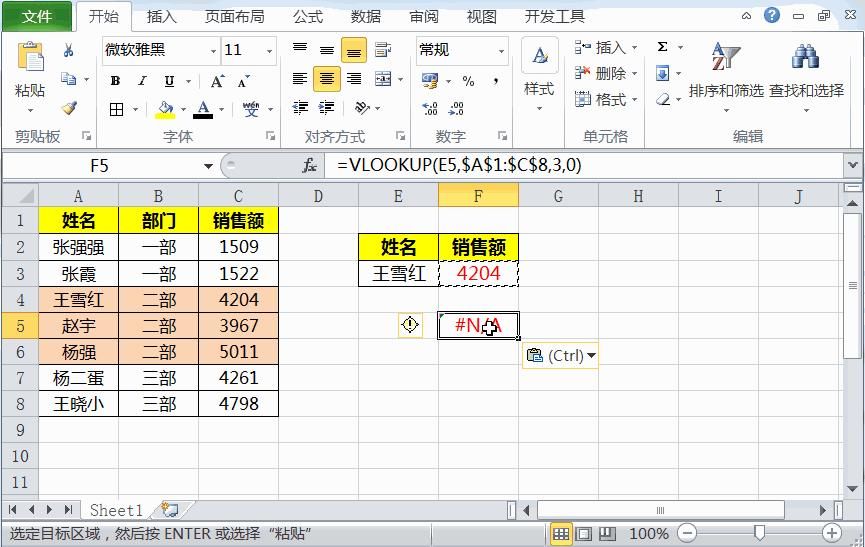Image resolution: width=865 pixels, height=547 pixels.
Task: Apply the black font color A
Action: pos(204,109)
